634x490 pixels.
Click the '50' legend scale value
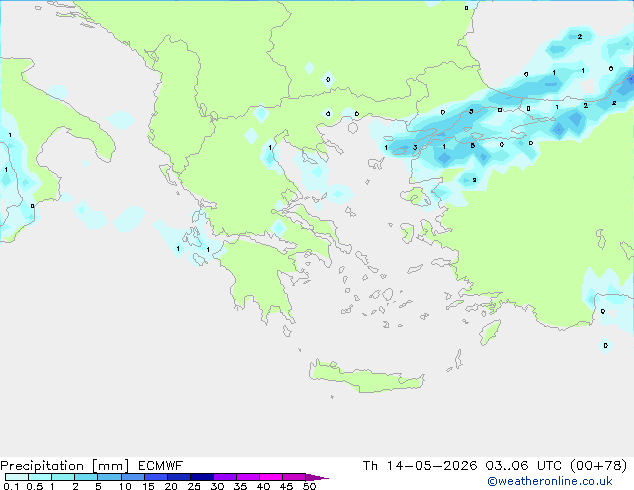[x=309, y=486]
